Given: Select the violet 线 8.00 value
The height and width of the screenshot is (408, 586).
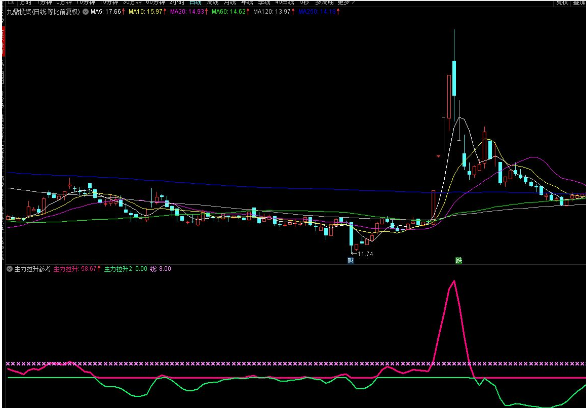Looking at the screenshot, I should coord(161,269).
